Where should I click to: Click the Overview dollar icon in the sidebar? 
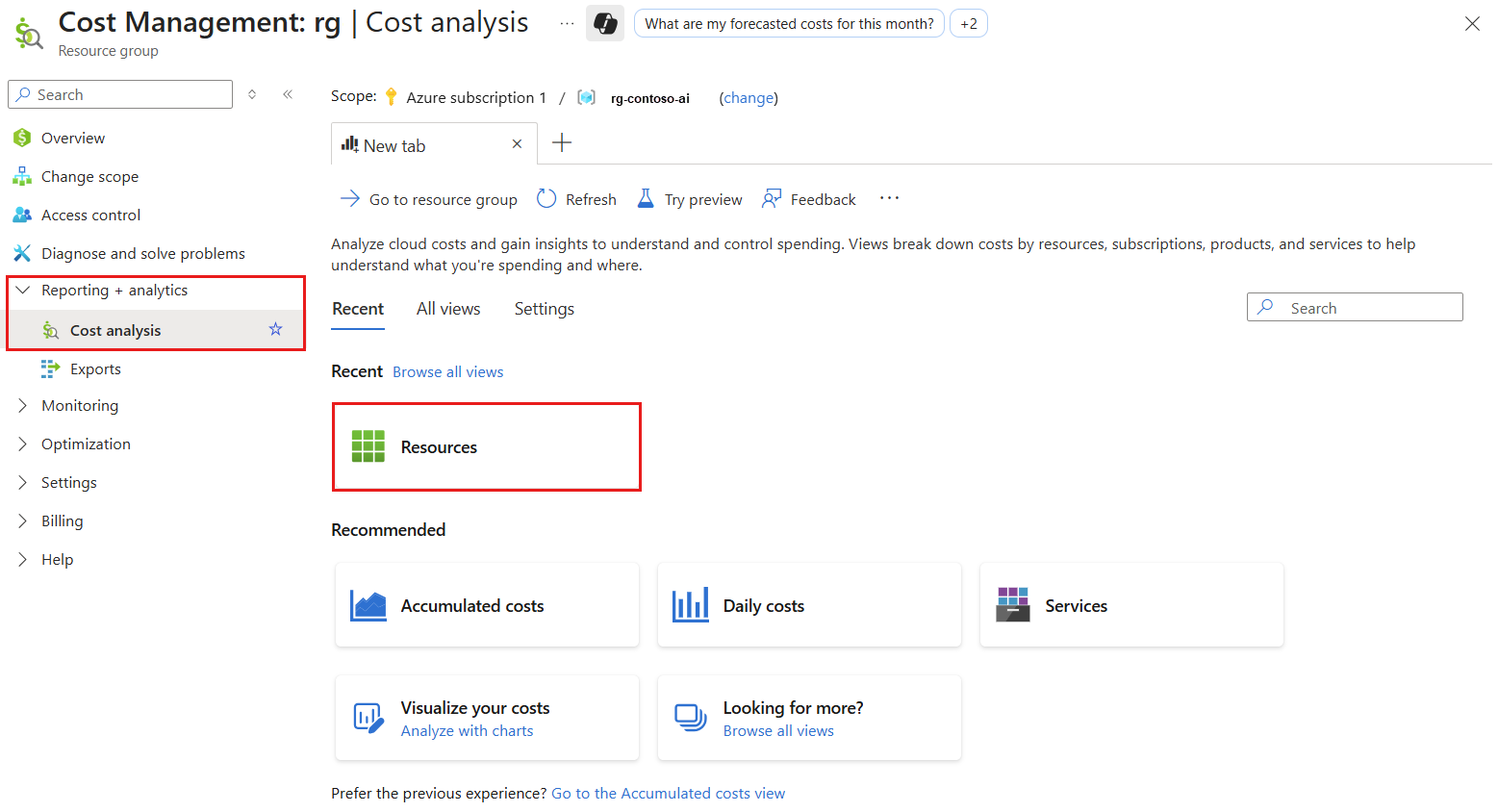(x=21, y=137)
